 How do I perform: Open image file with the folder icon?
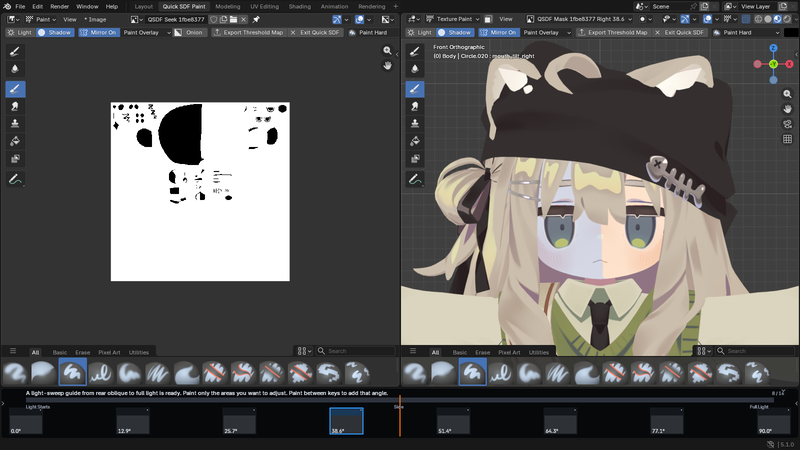click(x=233, y=19)
